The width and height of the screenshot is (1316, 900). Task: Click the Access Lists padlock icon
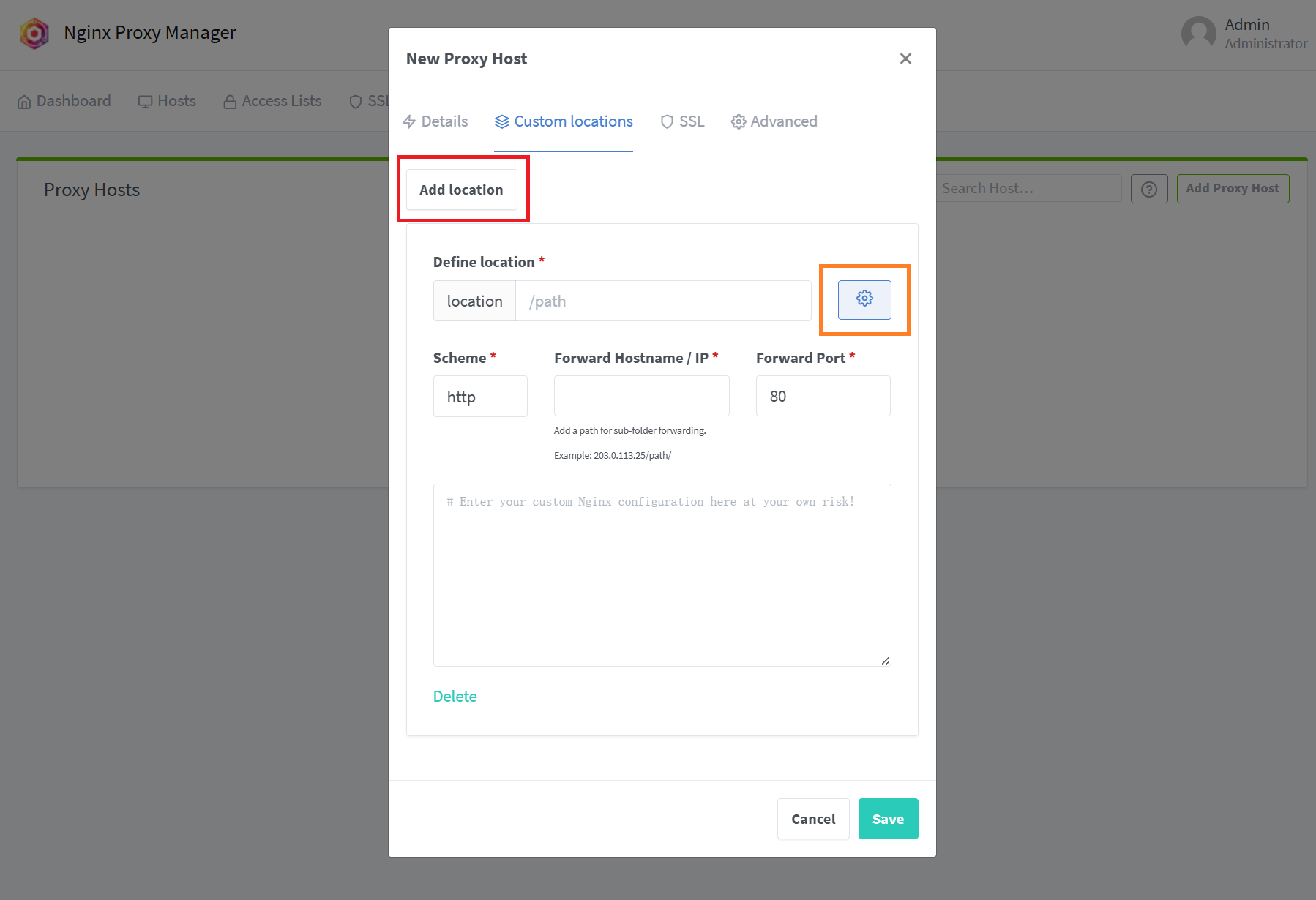[229, 101]
